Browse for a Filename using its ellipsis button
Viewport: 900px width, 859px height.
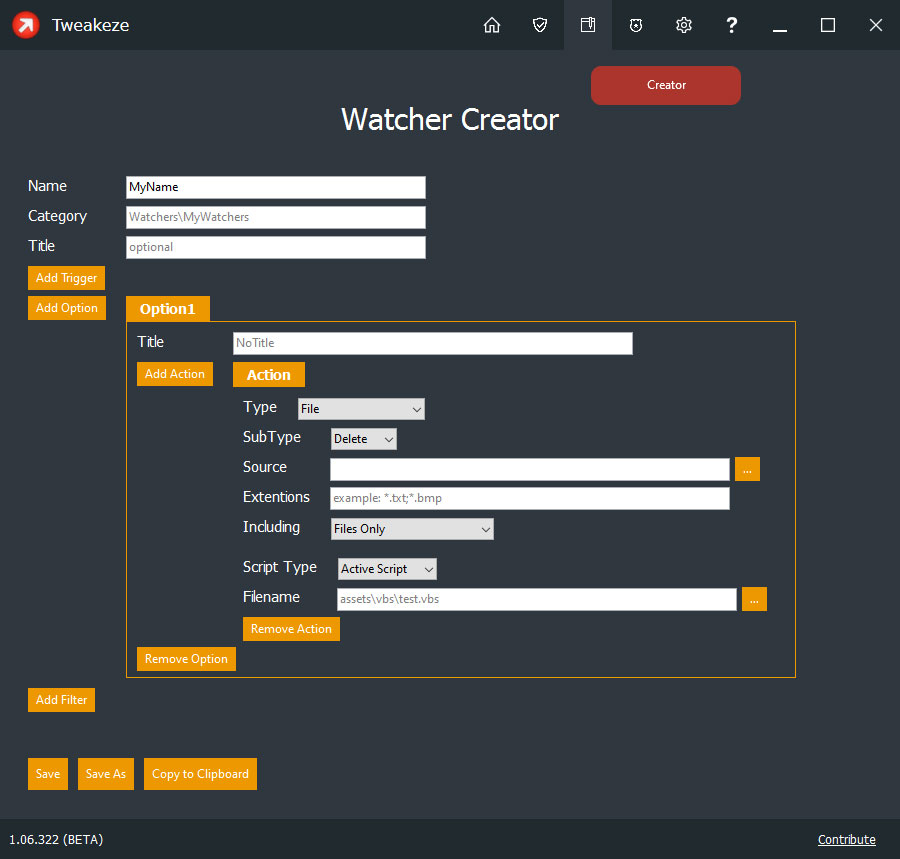pos(754,598)
